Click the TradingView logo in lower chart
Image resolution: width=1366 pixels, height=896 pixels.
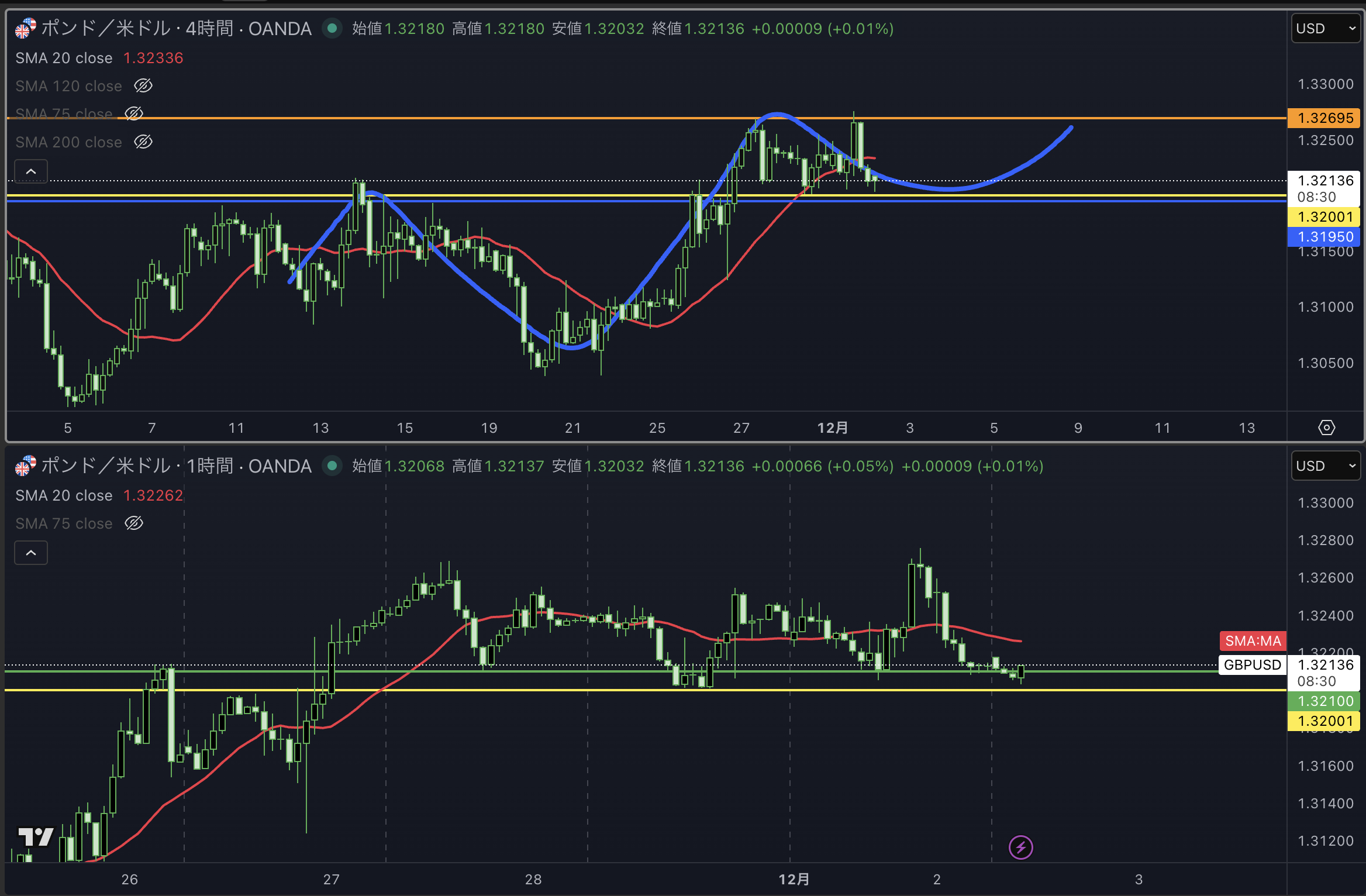click(35, 836)
